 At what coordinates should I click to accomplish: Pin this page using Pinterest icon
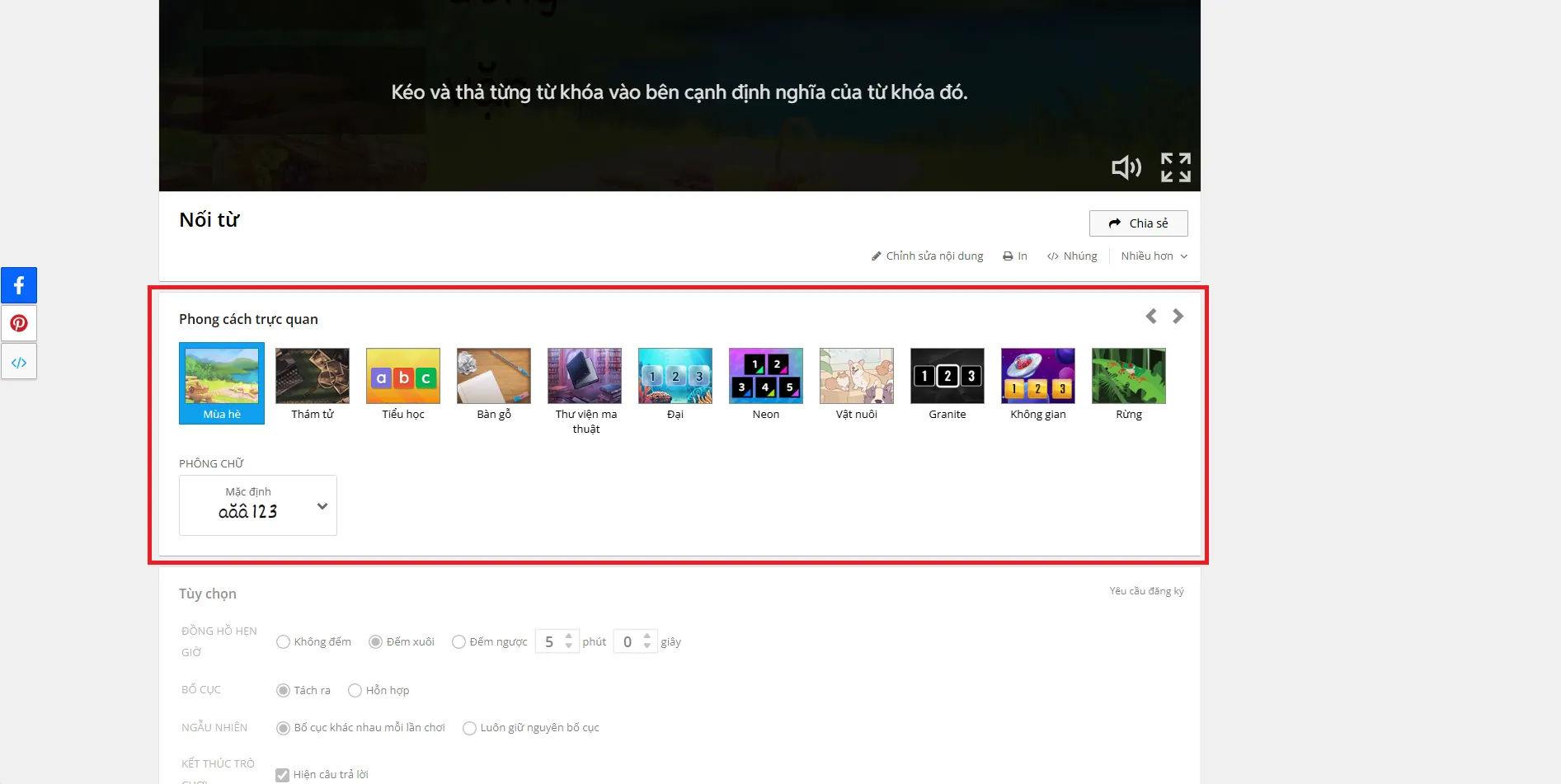click(19, 323)
